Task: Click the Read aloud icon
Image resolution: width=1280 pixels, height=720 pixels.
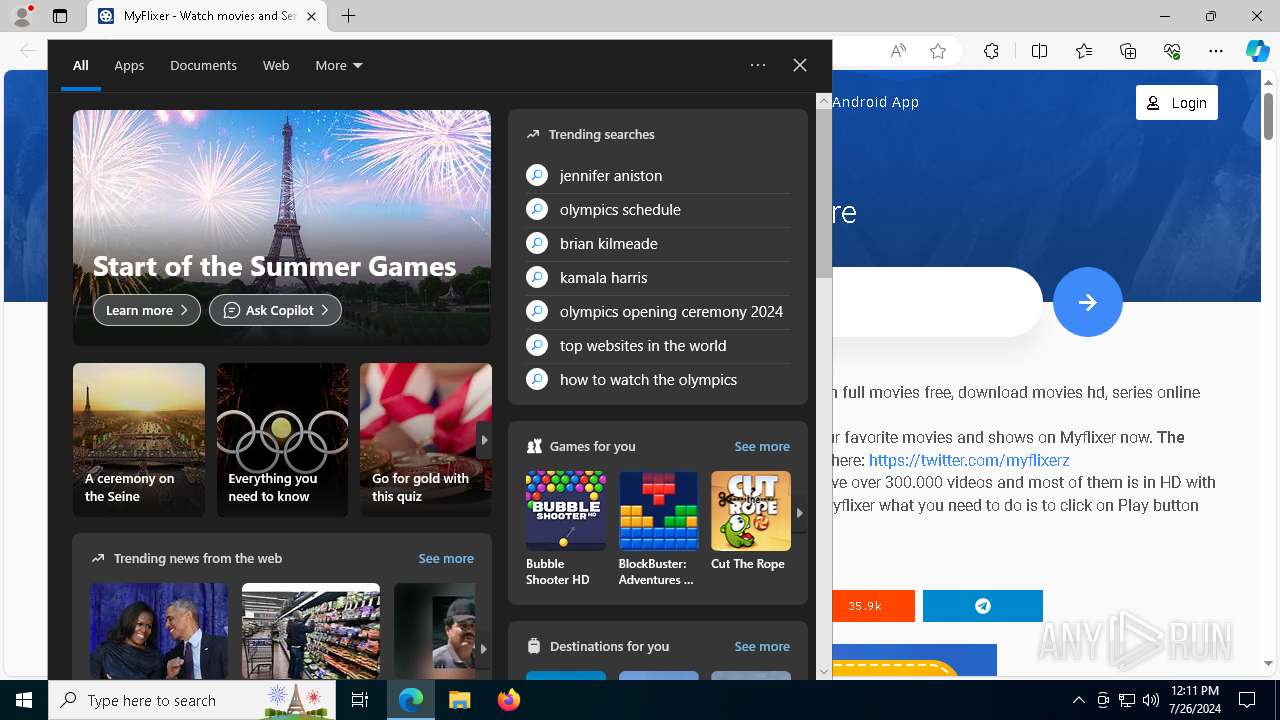Action: click(x=898, y=51)
